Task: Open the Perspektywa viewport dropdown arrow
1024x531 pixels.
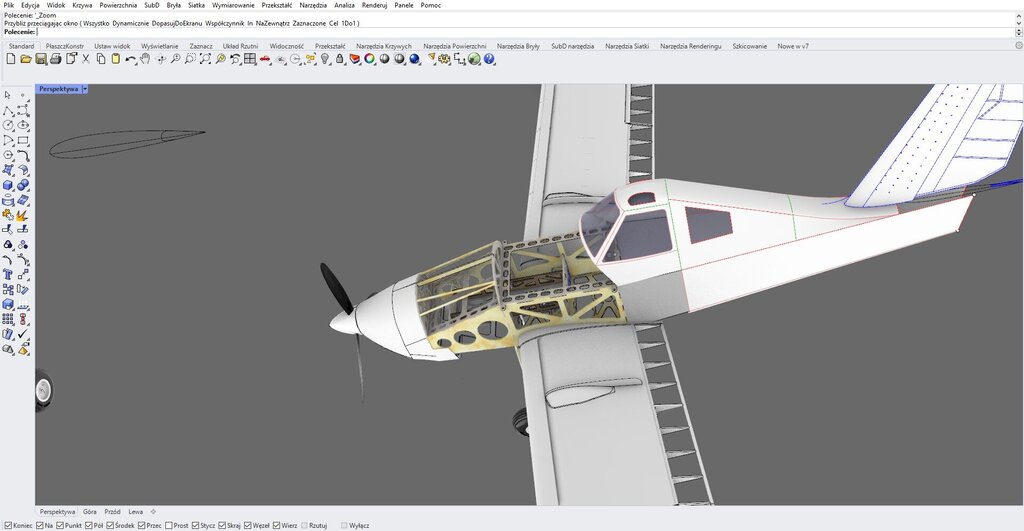Action: coord(86,89)
